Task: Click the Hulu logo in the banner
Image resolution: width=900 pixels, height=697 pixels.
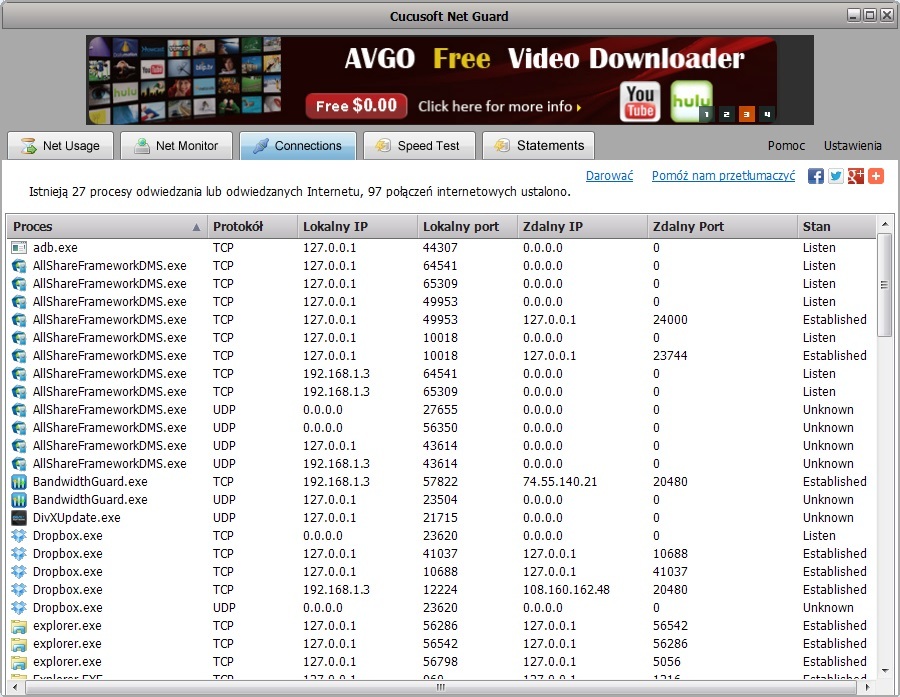Action: click(x=691, y=100)
